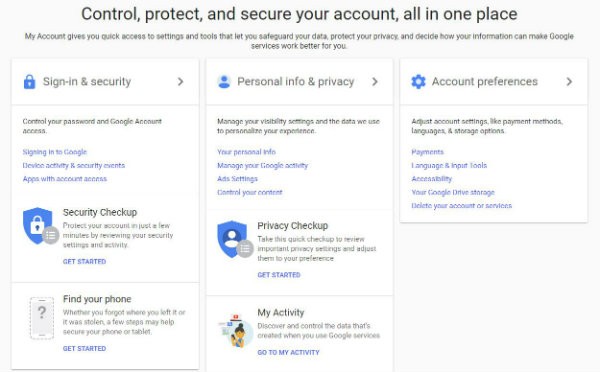Open Apps with account access link
Screen dimensions: 600x372
coord(65,179)
